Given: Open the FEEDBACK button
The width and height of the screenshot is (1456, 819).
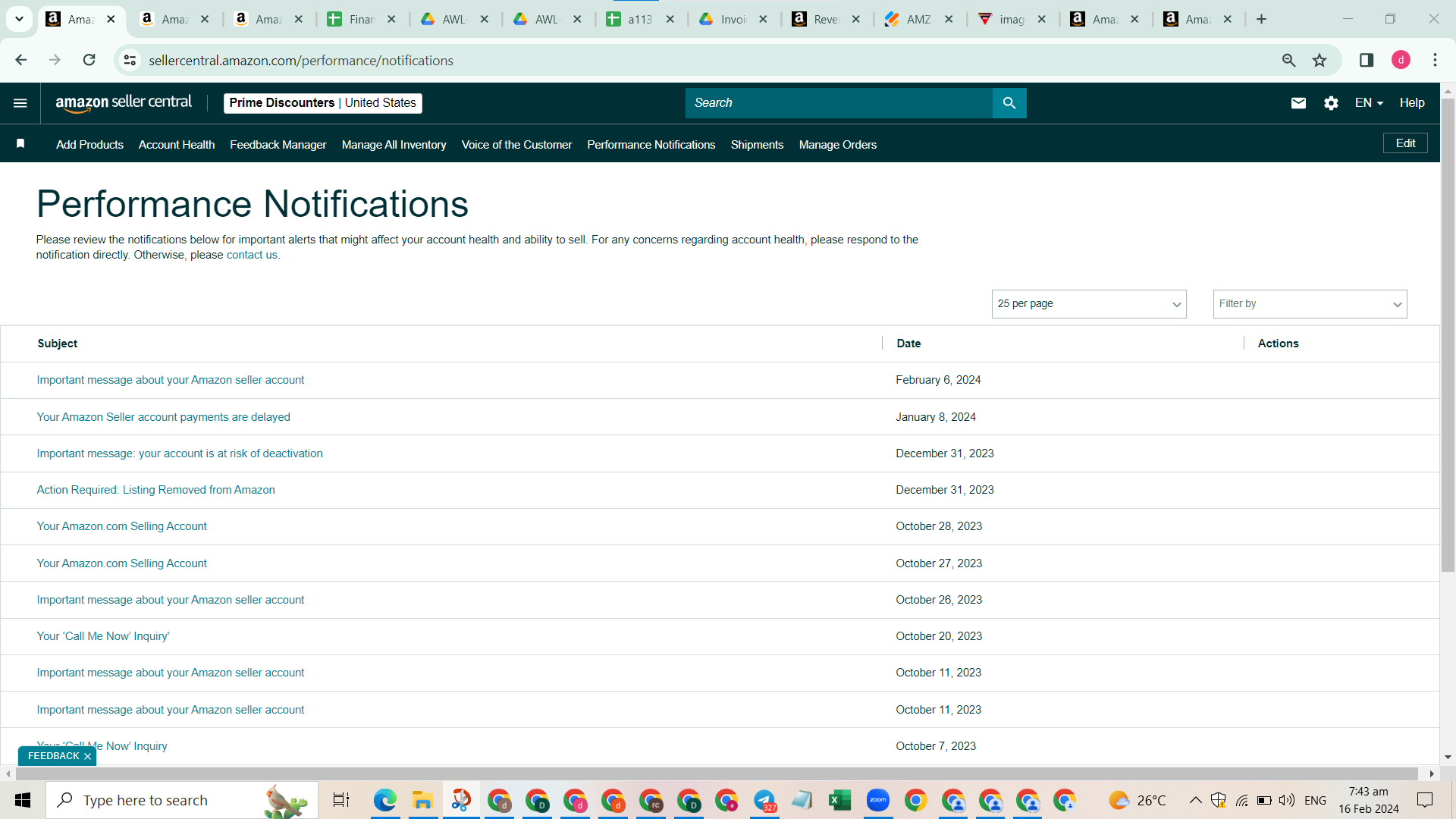Looking at the screenshot, I should point(53,756).
